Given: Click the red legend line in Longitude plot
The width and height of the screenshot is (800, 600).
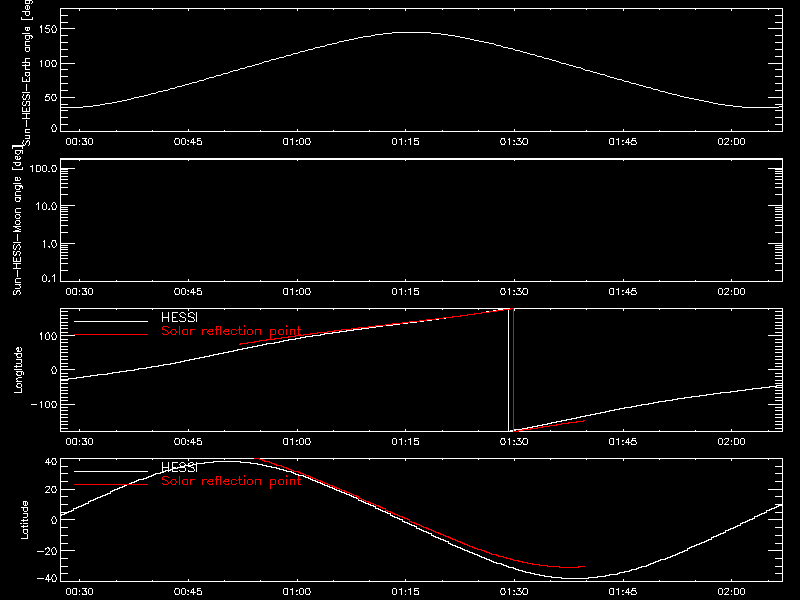Looking at the screenshot, I should pyautogui.click(x=111, y=335).
